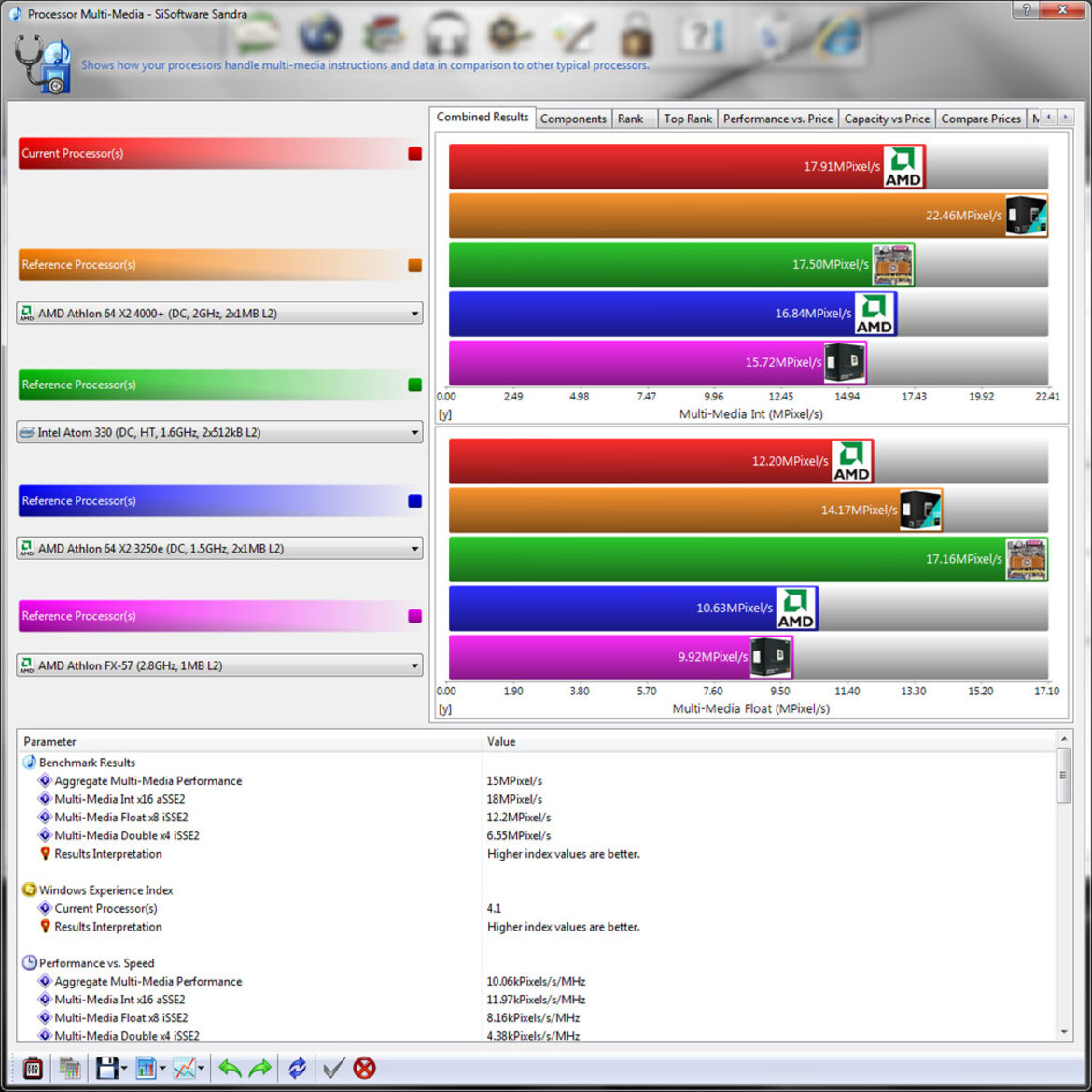Click the blue Reference Processor(s) color square
This screenshot has height=1092, width=1092.
(x=414, y=500)
